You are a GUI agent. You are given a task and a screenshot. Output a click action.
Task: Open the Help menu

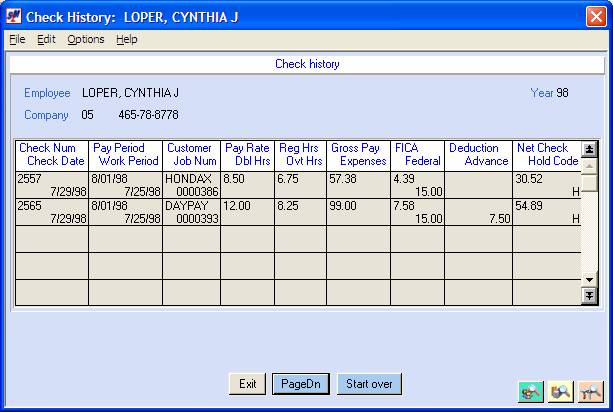coord(127,39)
